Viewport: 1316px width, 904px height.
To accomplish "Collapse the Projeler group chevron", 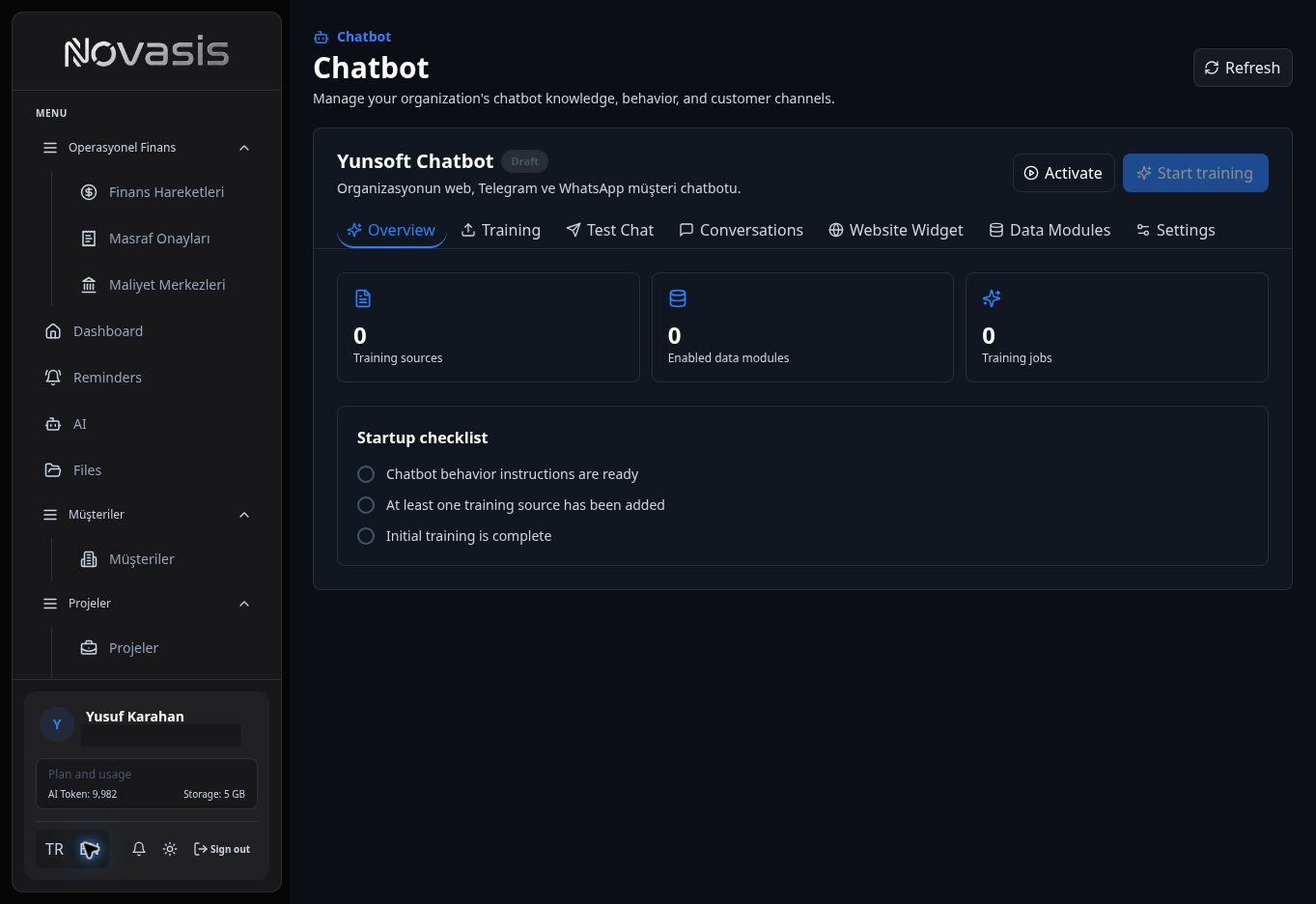I will [244, 604].
